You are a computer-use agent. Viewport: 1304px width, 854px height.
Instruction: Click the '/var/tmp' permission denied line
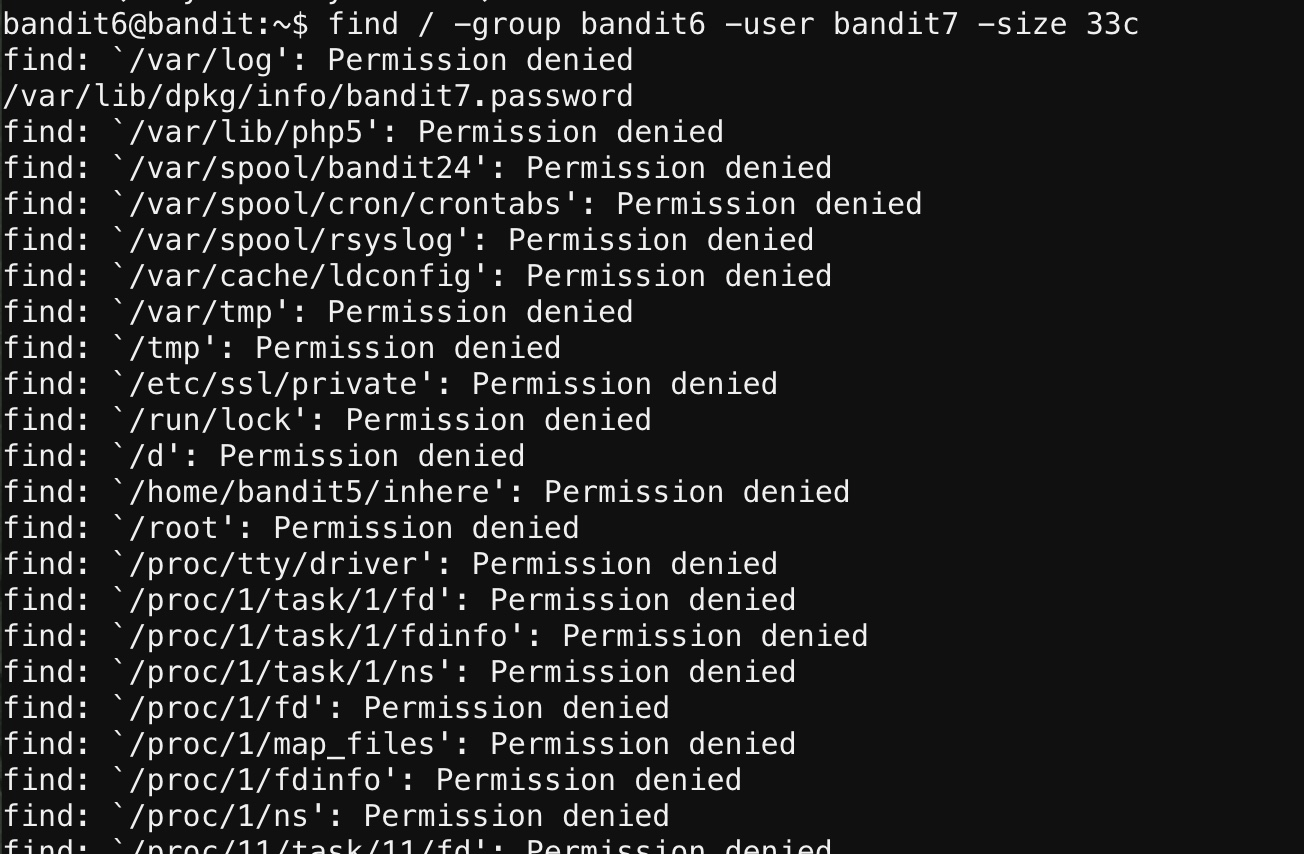[318, 312]
